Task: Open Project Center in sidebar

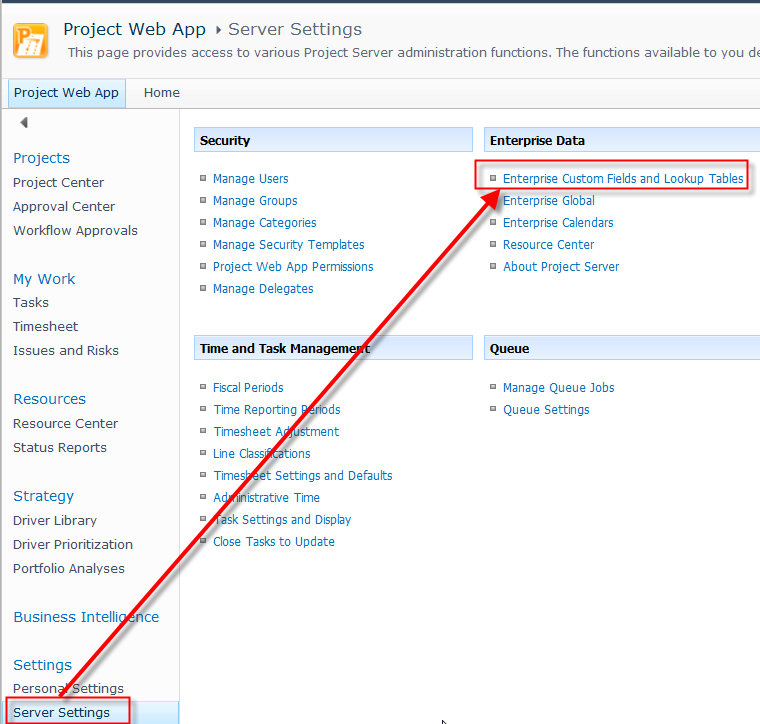Action: [58, 183]
